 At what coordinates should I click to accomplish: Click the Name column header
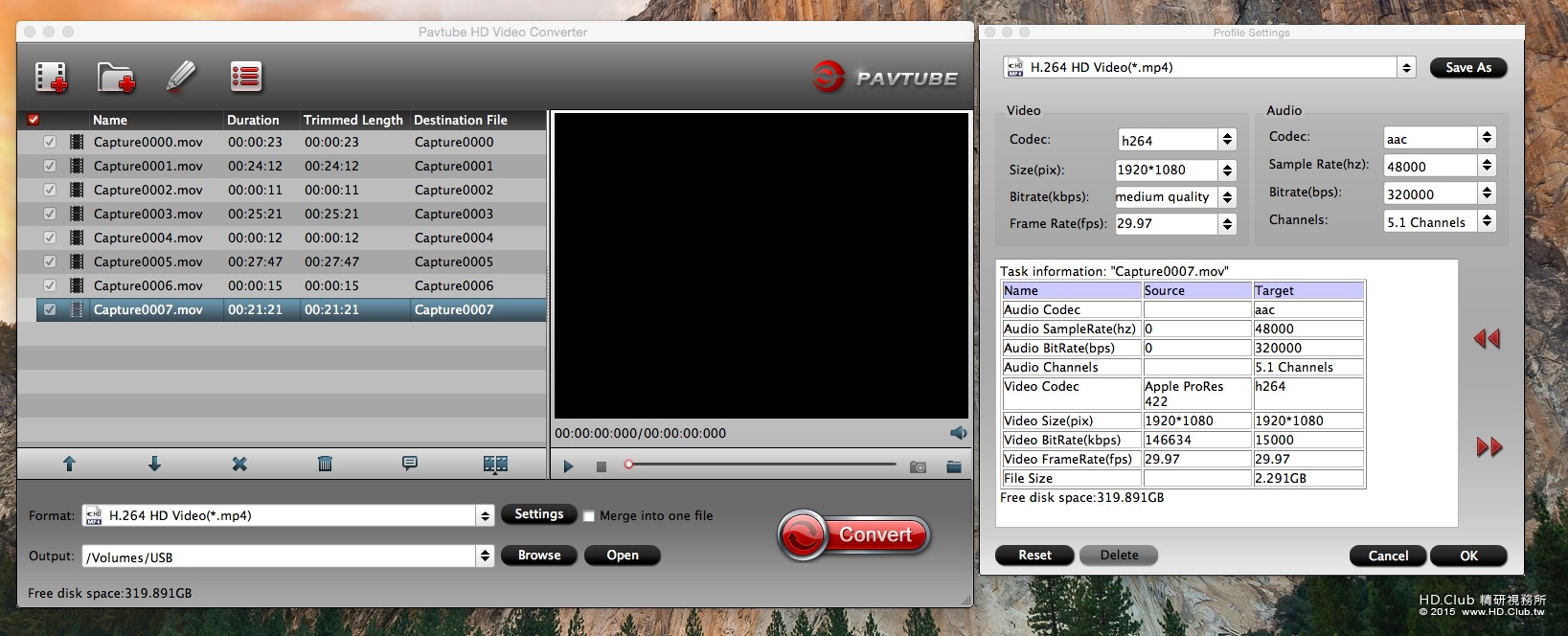click(156, 120)
